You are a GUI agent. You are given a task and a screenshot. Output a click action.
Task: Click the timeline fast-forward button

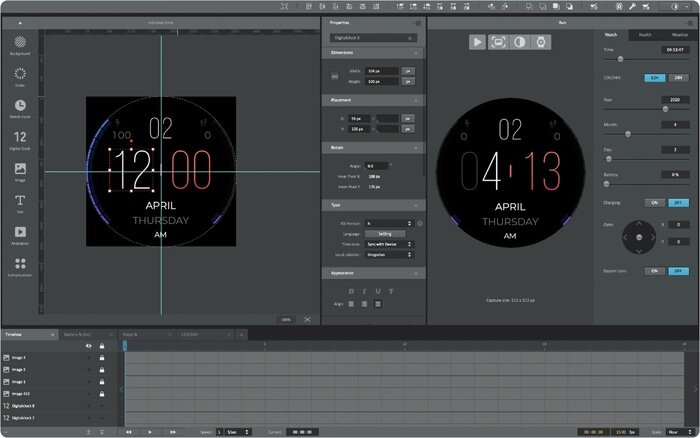pos(173,432)
